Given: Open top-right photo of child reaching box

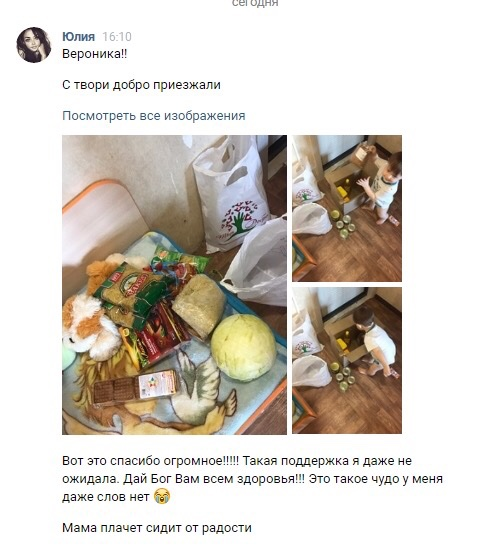Looking at the screenshot, I should pyautogui.click(x=347, y=208).
